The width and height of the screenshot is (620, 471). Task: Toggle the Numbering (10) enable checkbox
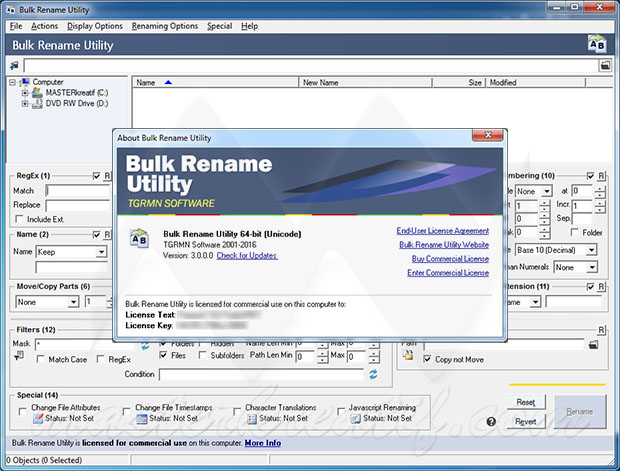[x=590, y=176]
